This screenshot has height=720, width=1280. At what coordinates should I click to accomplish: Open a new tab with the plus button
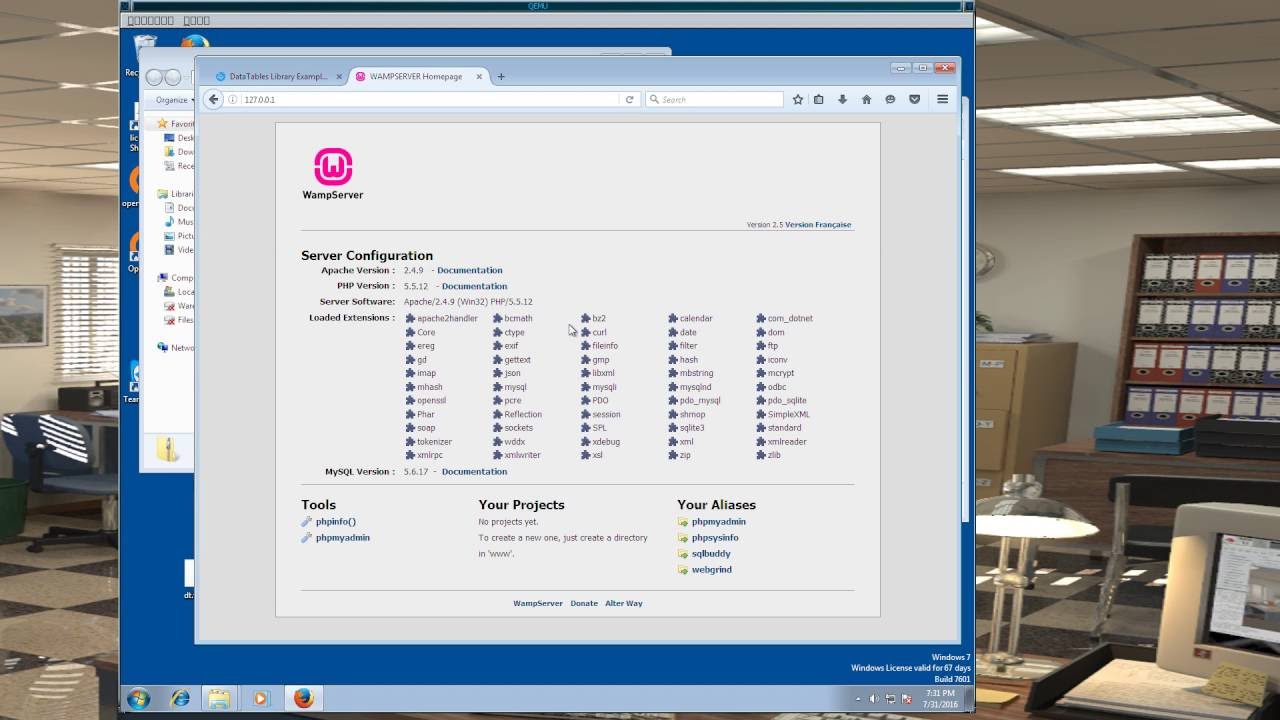coord(501,76)
